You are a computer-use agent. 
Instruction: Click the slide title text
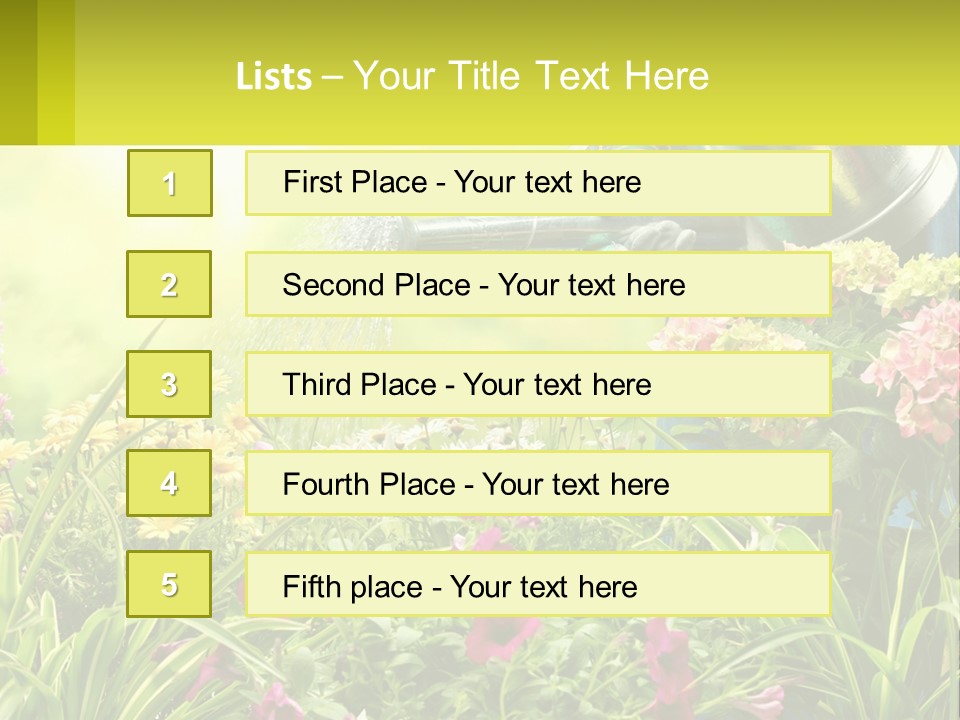pos(472,76)
